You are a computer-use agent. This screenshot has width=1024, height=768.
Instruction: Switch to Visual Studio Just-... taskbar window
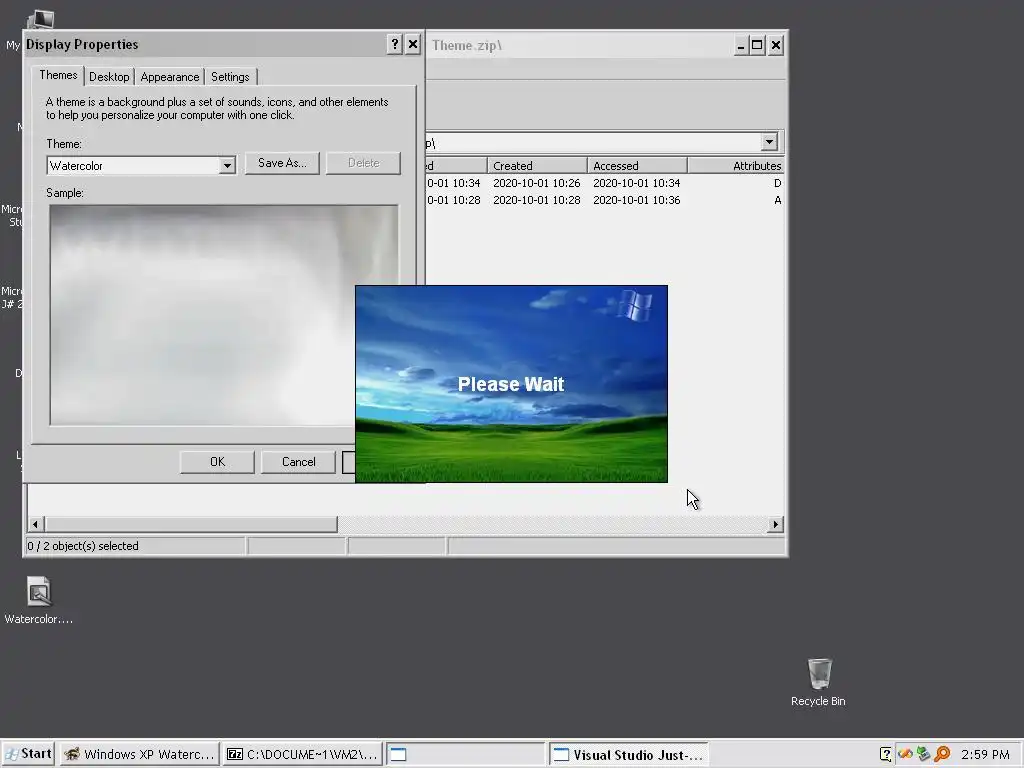click(x=628, y=754)
